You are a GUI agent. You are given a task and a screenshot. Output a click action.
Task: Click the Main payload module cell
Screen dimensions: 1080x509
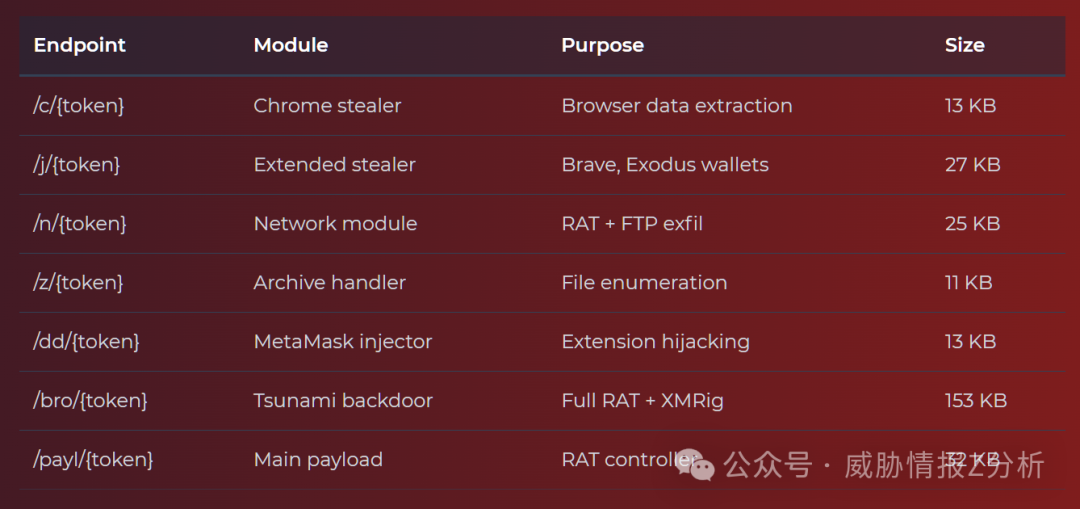pyautogui.click(x=318, y=459)
